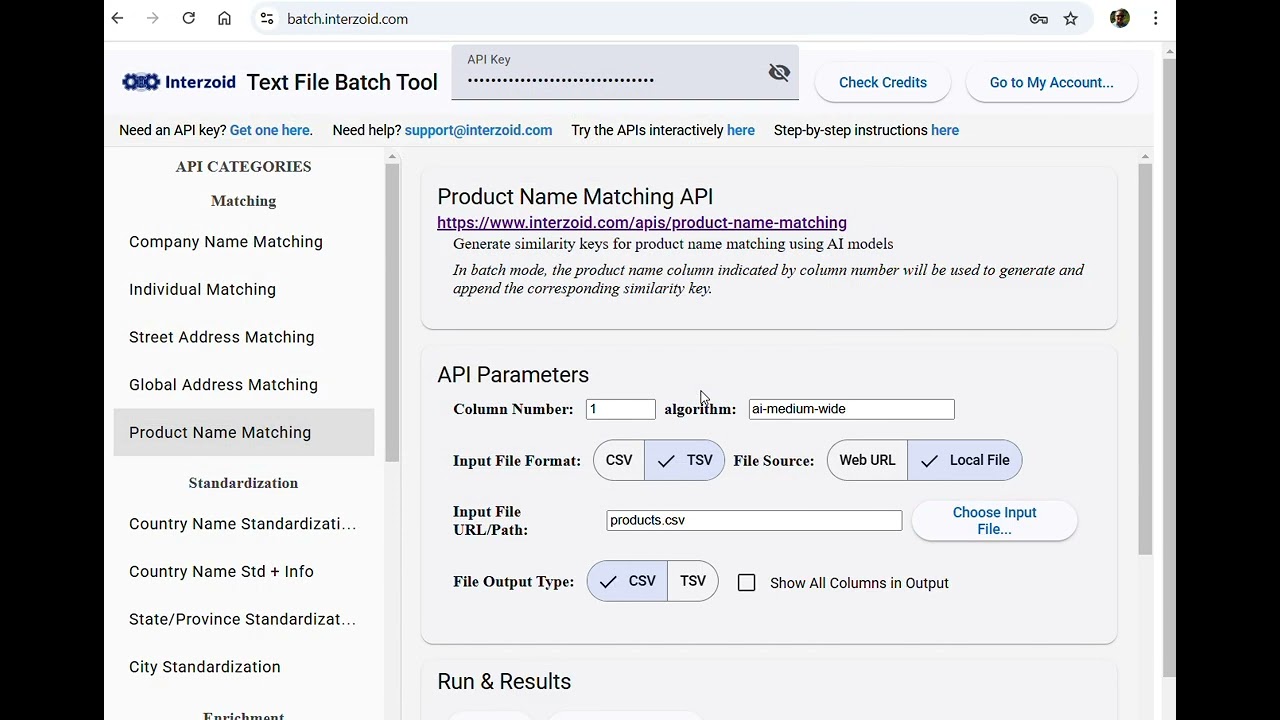Click the algorithm input field

pyautogui.click(x=852, y=409)
